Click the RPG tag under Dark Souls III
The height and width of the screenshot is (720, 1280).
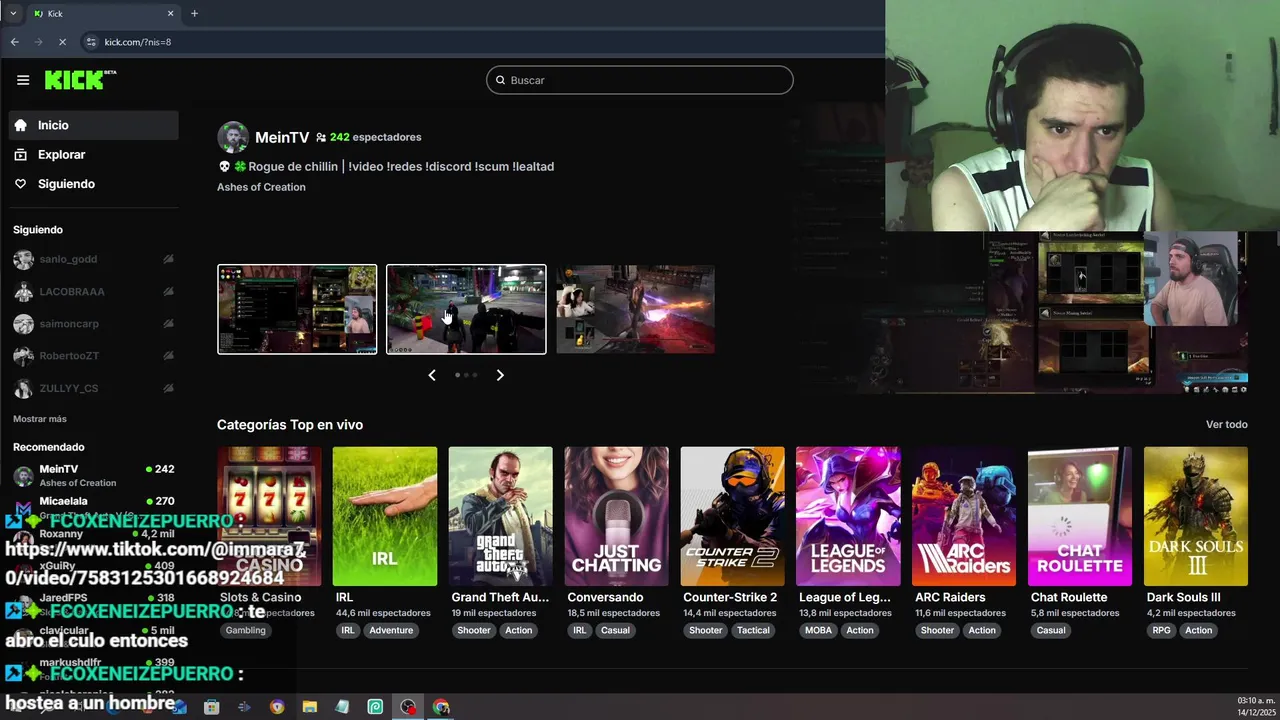pos(1161,630)
